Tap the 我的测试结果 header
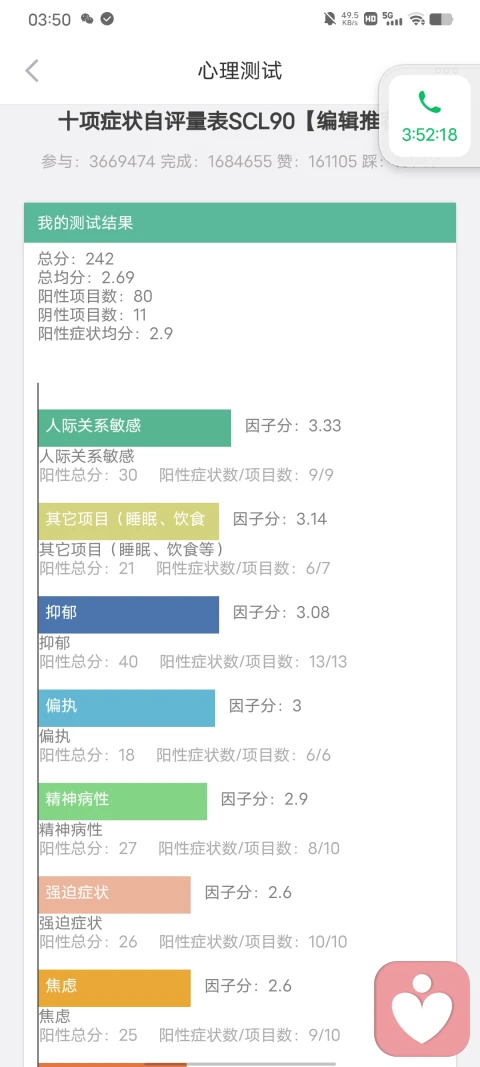This screenshot has width=480, height=1067. 240,223
